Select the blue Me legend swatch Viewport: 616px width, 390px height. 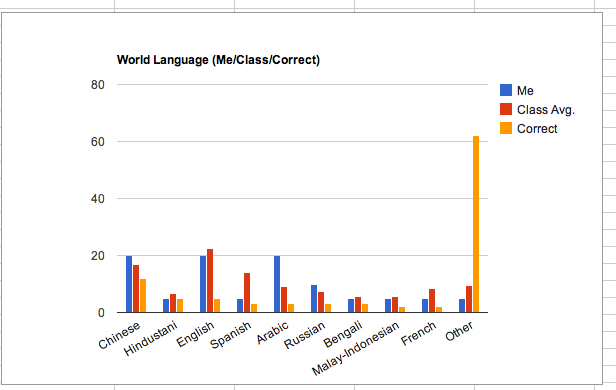pos(506,90)
